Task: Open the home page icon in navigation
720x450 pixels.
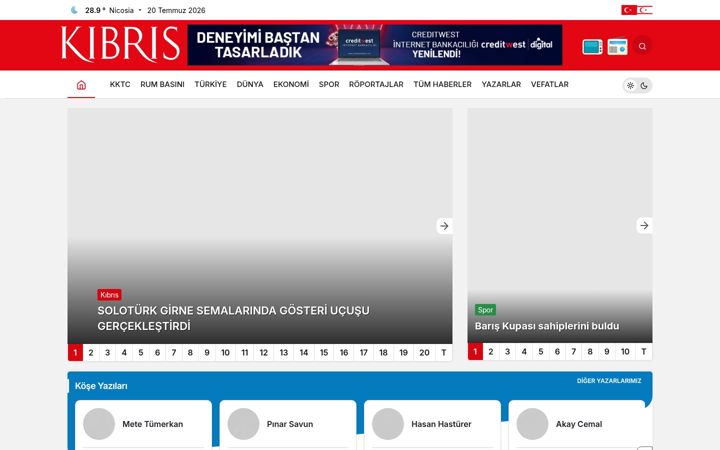Action: [81, 85]
